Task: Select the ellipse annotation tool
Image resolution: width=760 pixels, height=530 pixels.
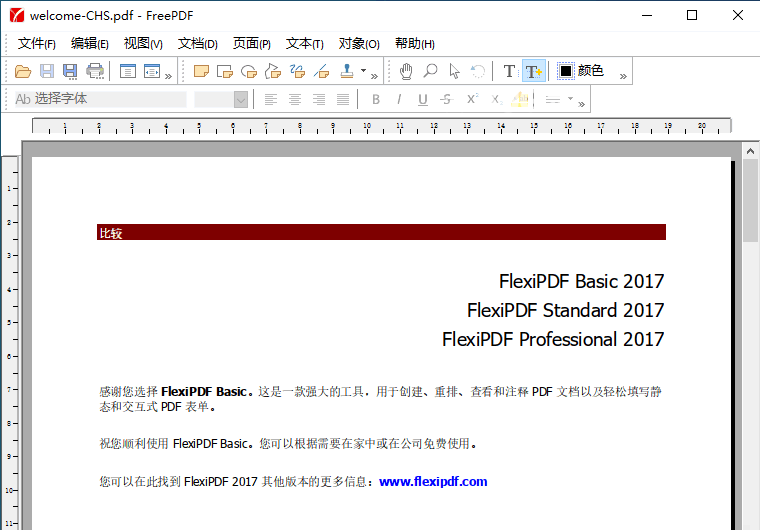Action: [249, 71]
